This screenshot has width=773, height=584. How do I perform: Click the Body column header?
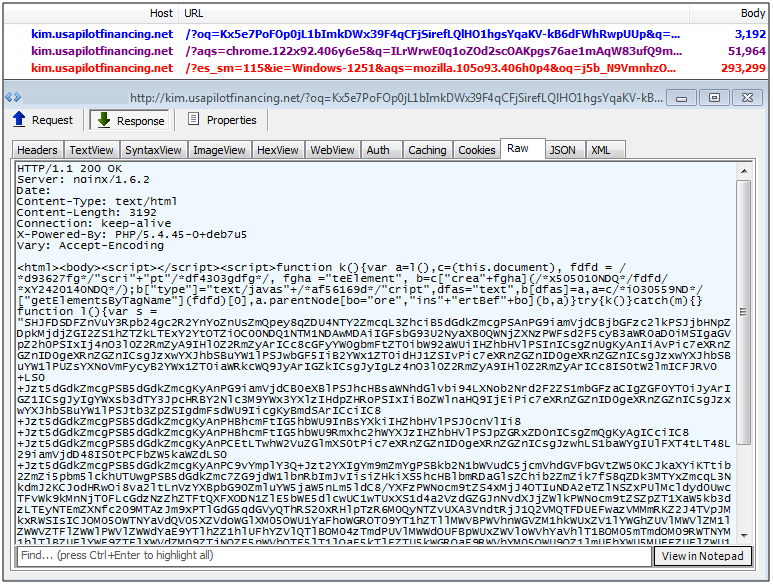click(753, 13)
